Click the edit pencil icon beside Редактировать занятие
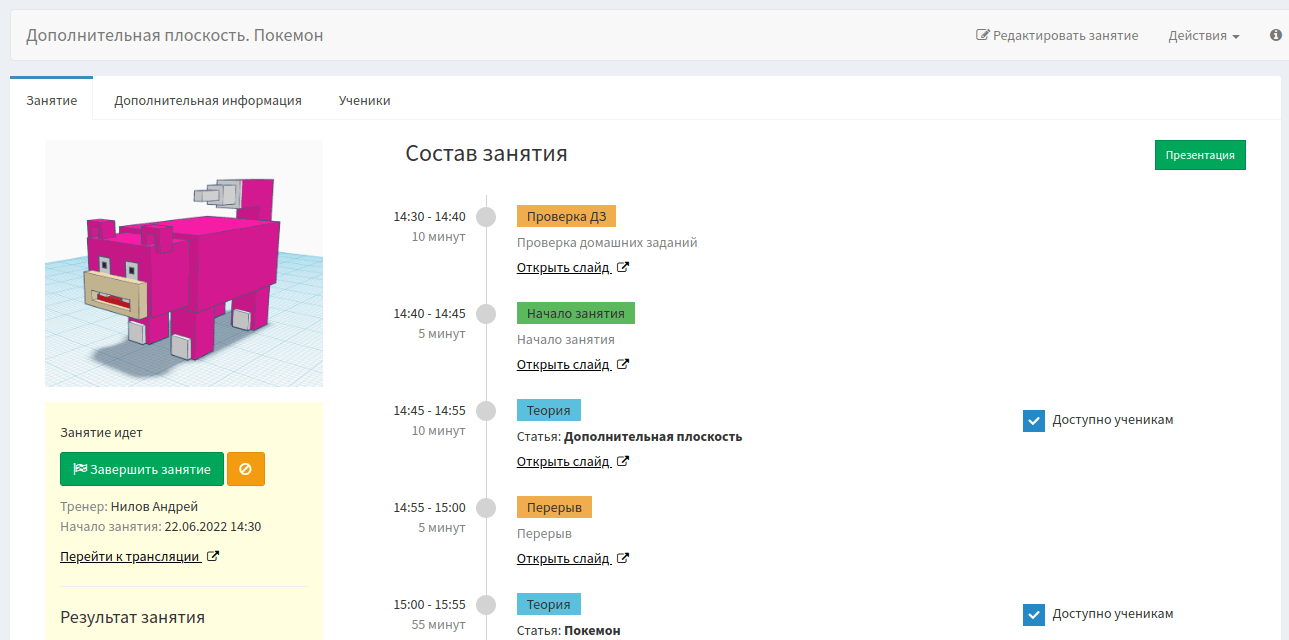1289x640 pixels. 981,35
